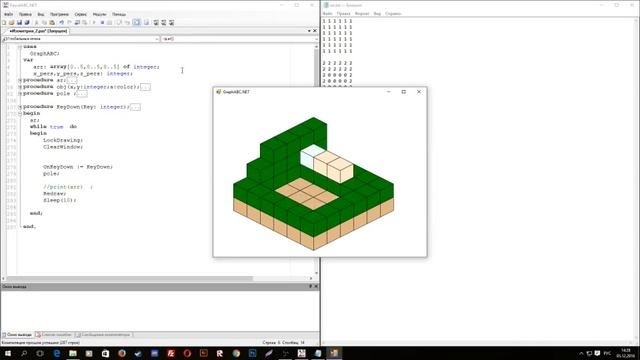Open Opera browser from taskbar
This screenshot has height=360, width=640.
tap(187, 353)
